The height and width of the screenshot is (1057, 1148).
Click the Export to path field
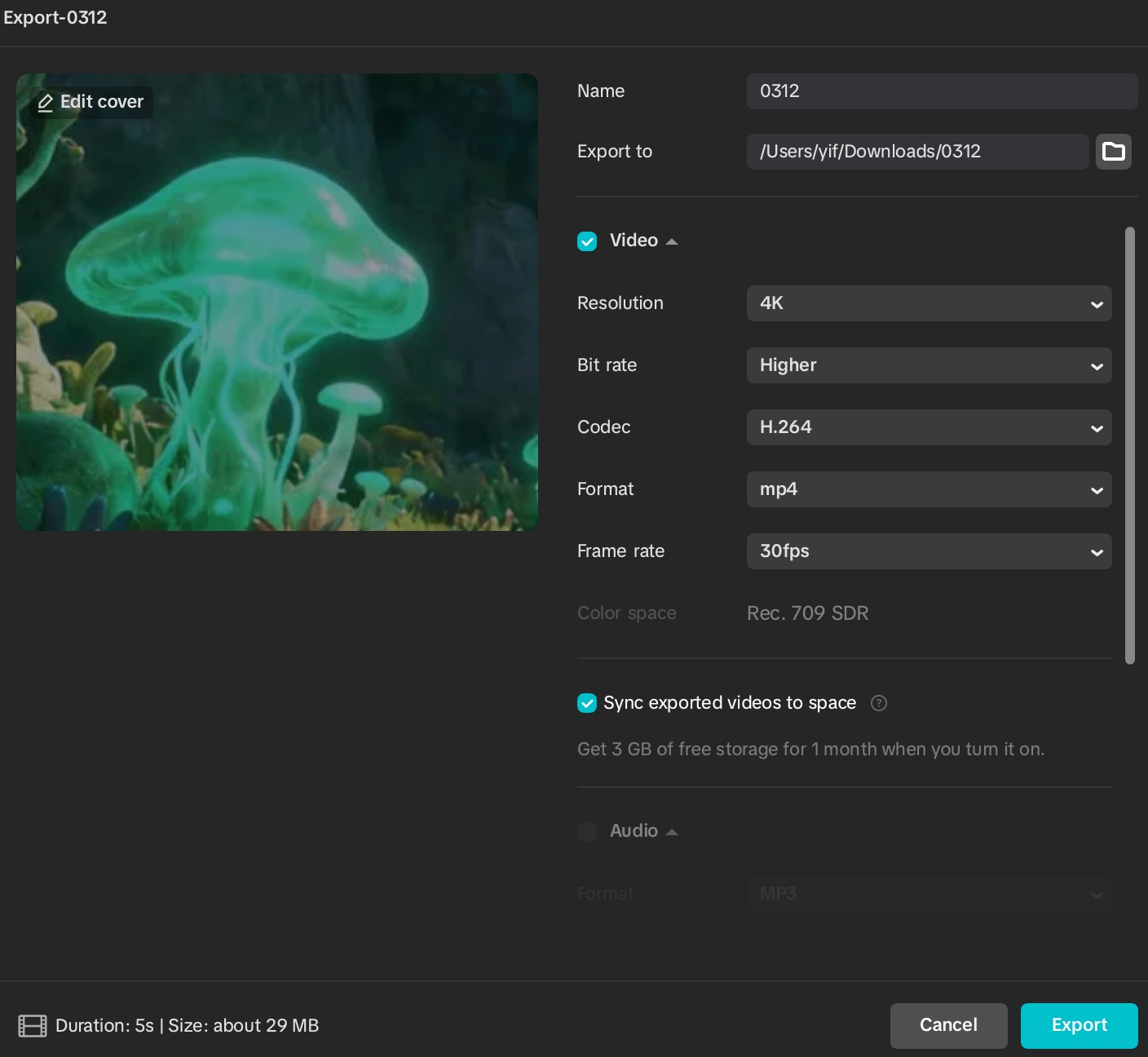click(916, 152)
